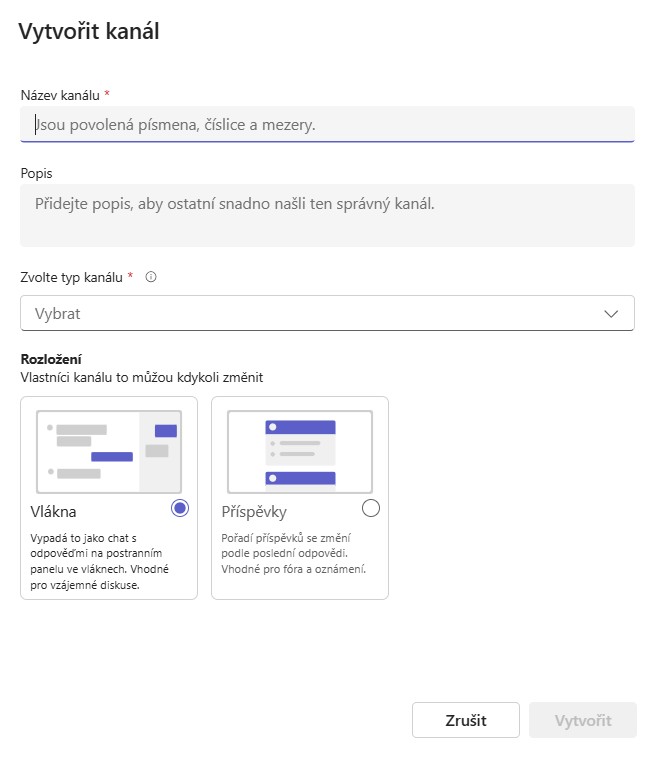Click the Vlákna layout description text
This screenshot has width=656, height=765.
96,561
